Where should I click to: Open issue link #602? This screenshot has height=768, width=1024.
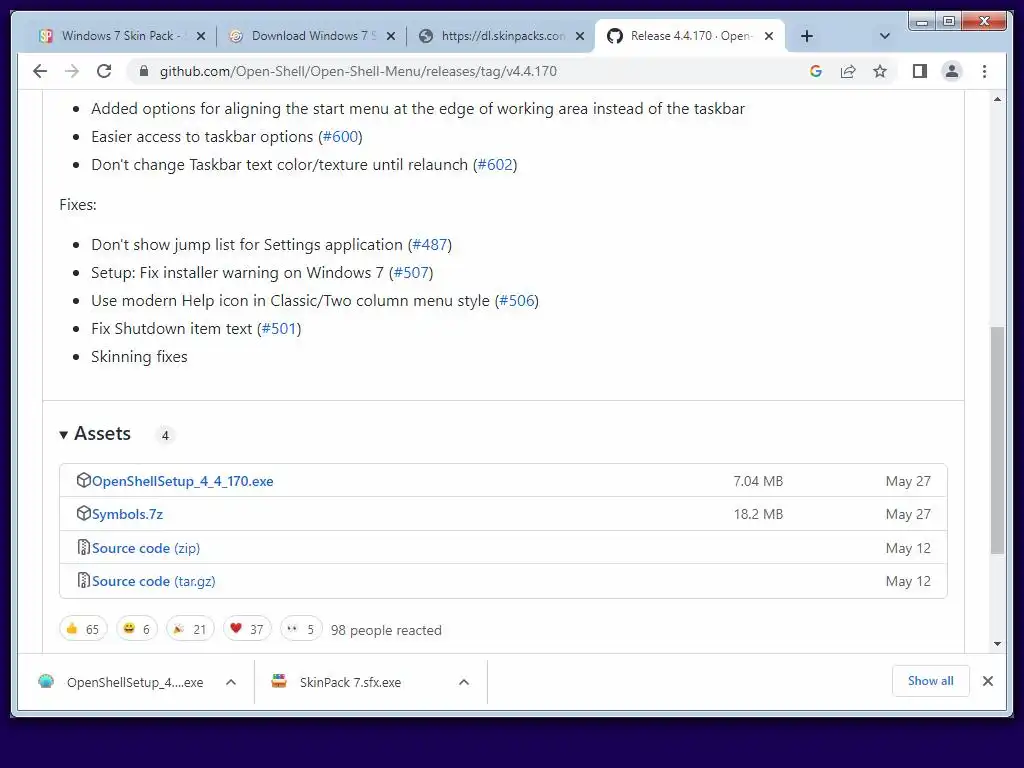pyautogui.click(x=495, y=165)
